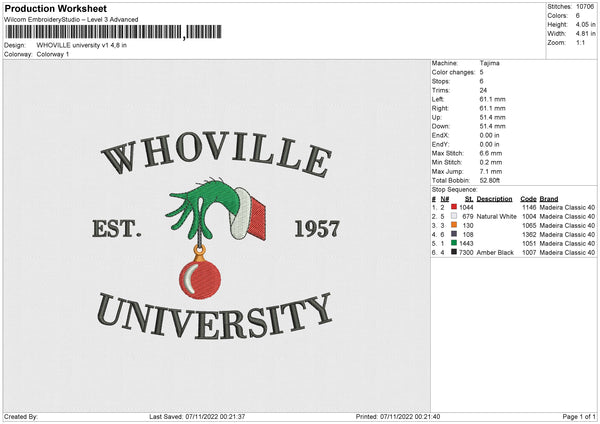600x424 pixels.
Task: Click the Max Stitch value 6.6 mm
Action: tap(491, 153)
